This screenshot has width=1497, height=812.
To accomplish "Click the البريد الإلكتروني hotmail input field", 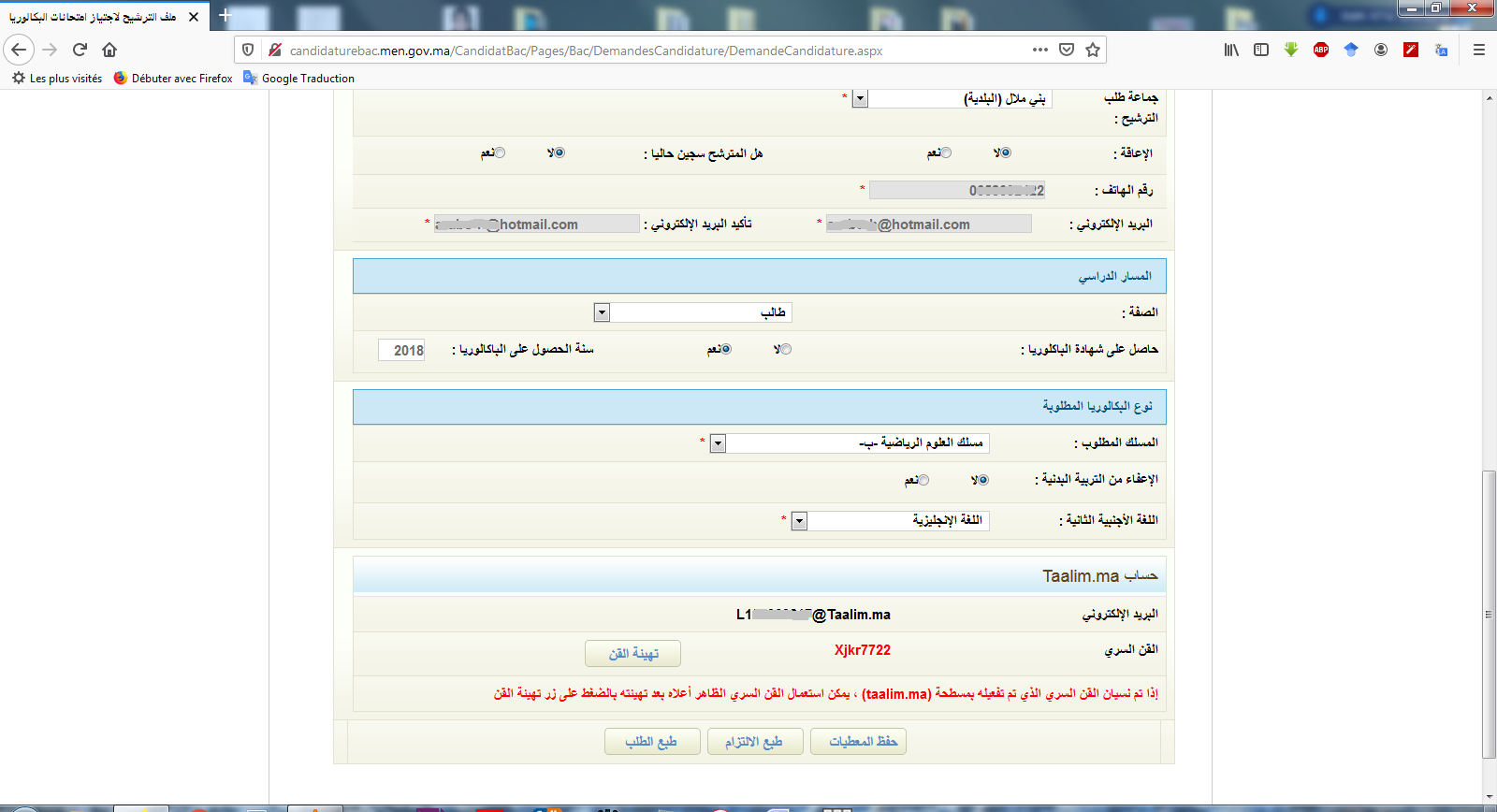I will [x=929, y=224].
